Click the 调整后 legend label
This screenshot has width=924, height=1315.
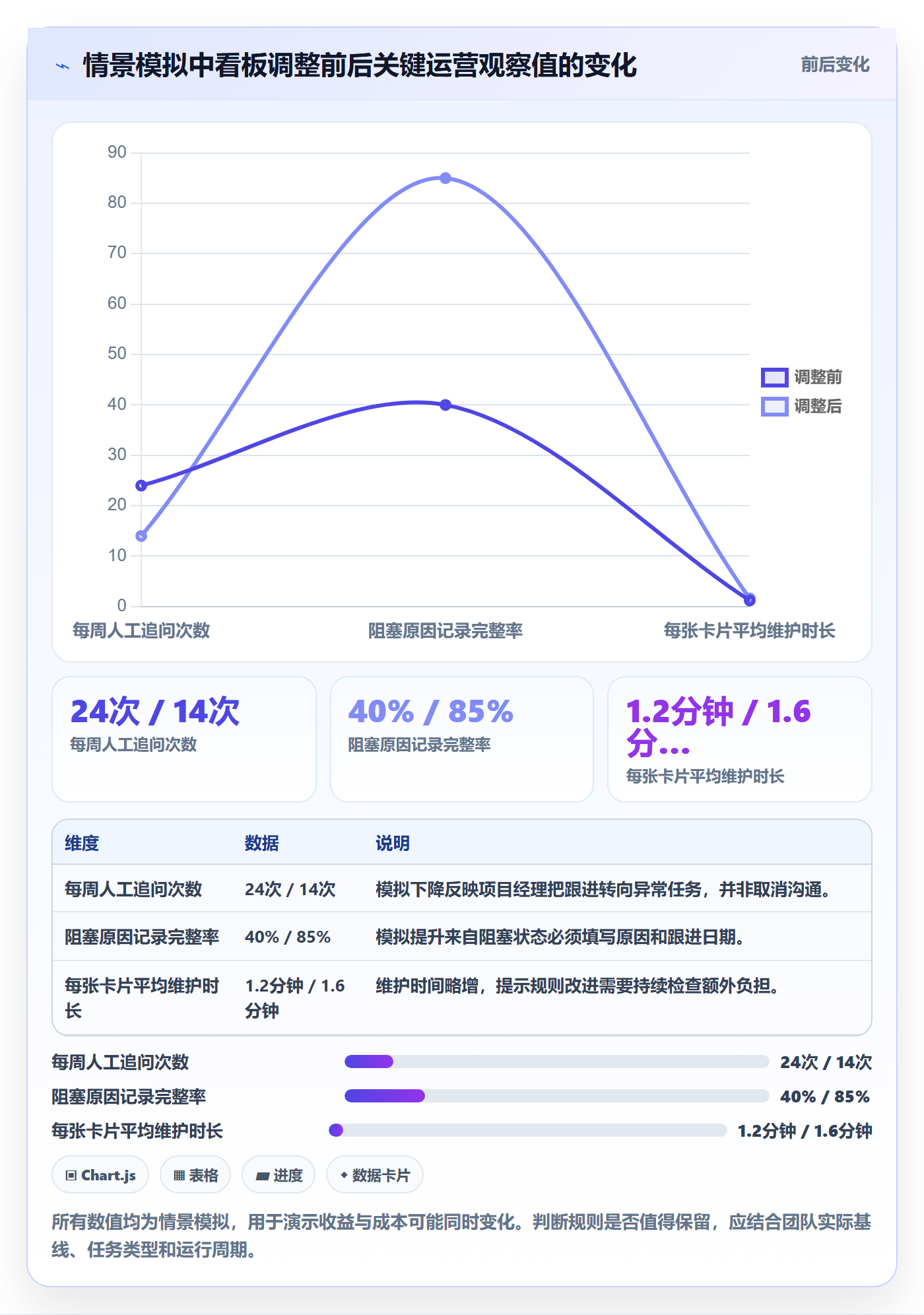tap(818, 406)
